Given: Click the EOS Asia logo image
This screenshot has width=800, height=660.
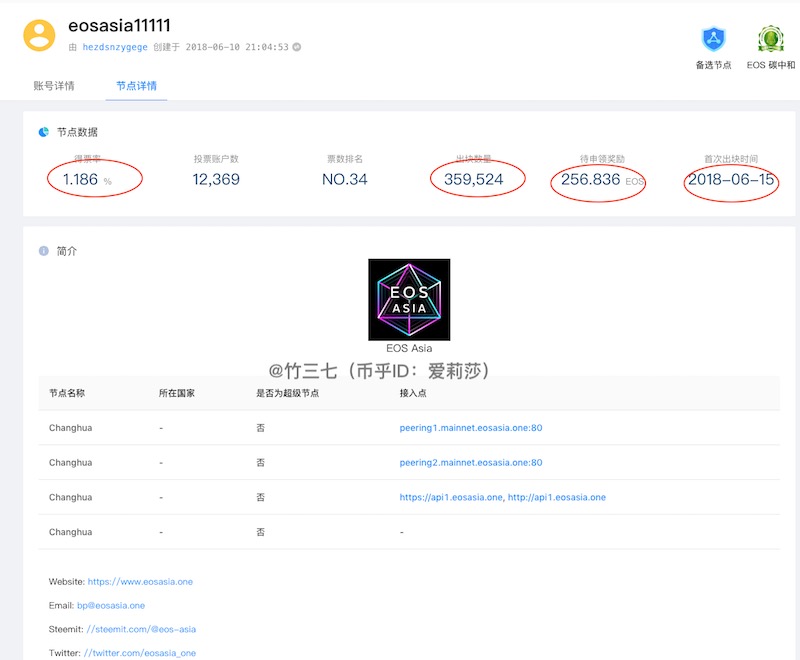Looking at the screenshot, I should (x=409, y=299).
